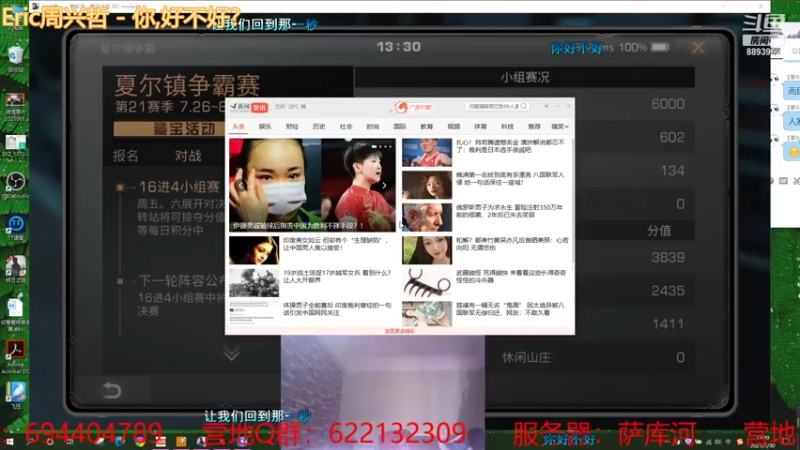
Task: Open the 武器触怪 weapon news headline
Action: click(x=511, y=276)
